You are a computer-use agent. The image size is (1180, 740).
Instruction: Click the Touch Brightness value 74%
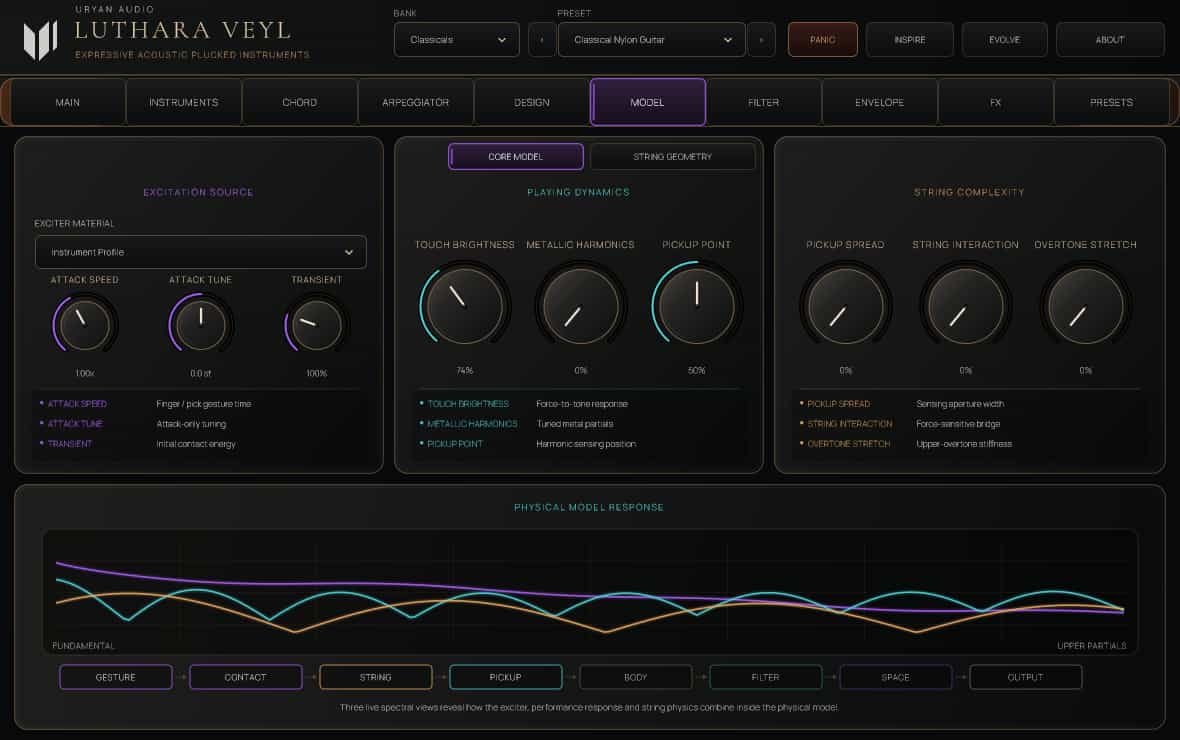tap(464, 370)
